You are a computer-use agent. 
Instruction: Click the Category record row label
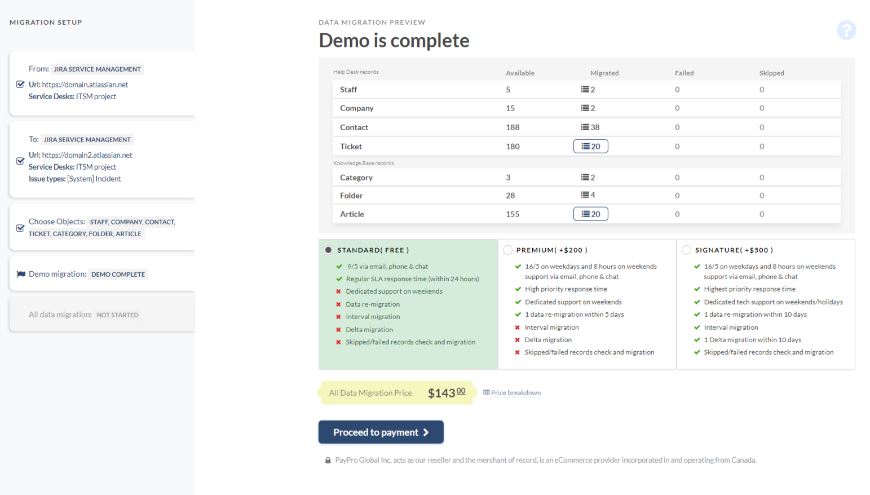(x=356, y=178)
